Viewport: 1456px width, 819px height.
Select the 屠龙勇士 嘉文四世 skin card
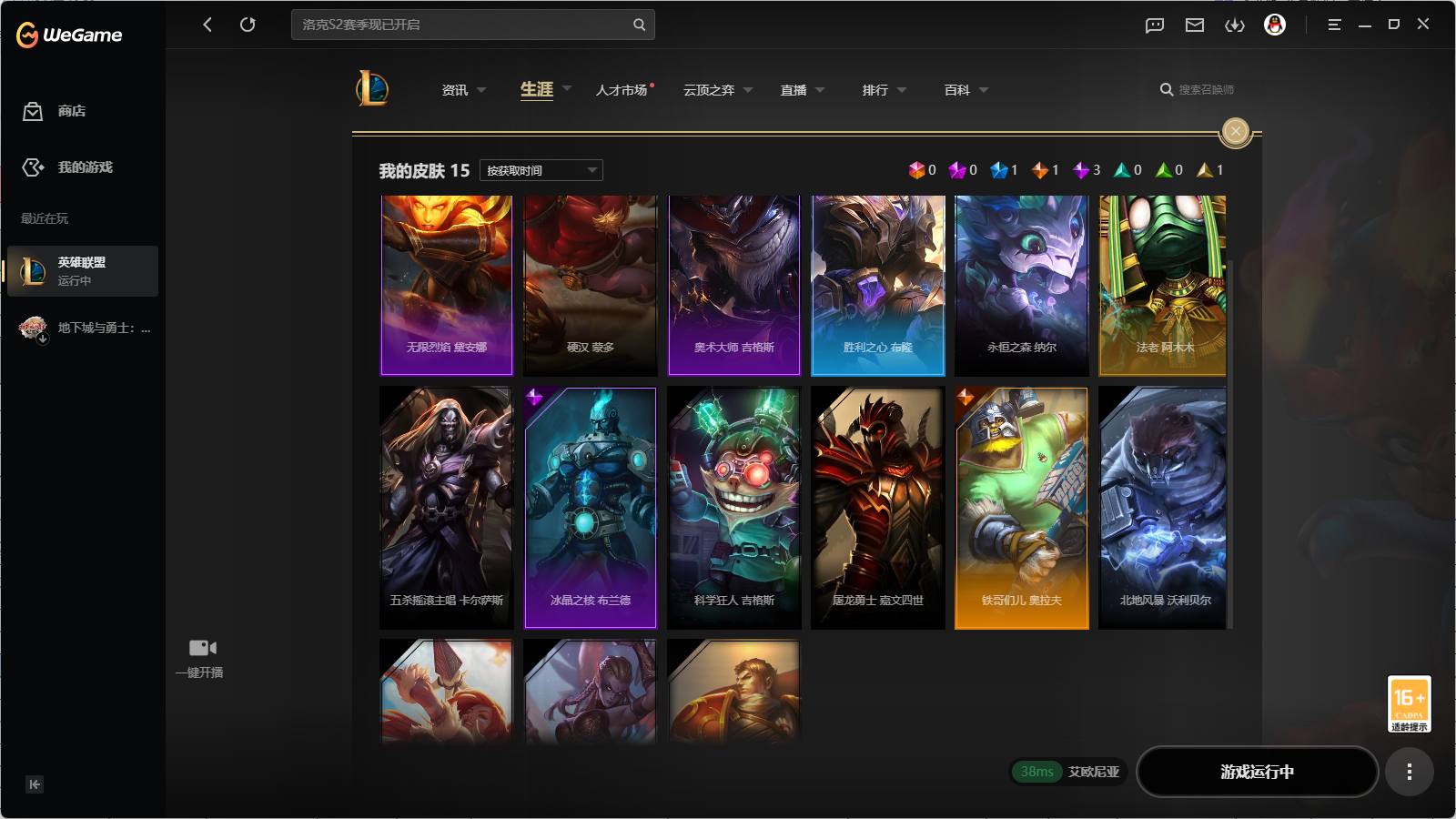pyautogui.click(x=878, y=508)
